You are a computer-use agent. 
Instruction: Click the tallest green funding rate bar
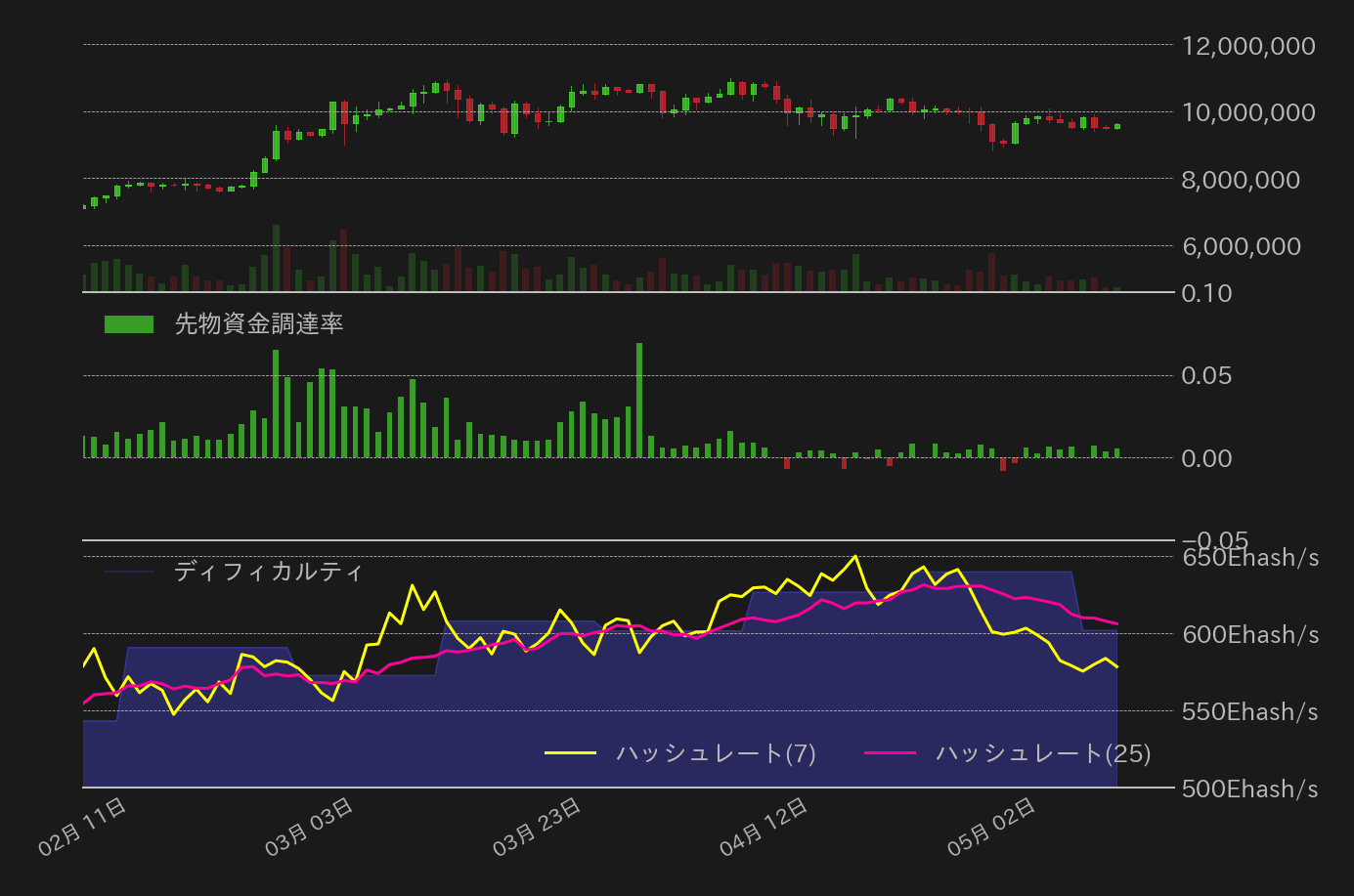click(639, 400)
